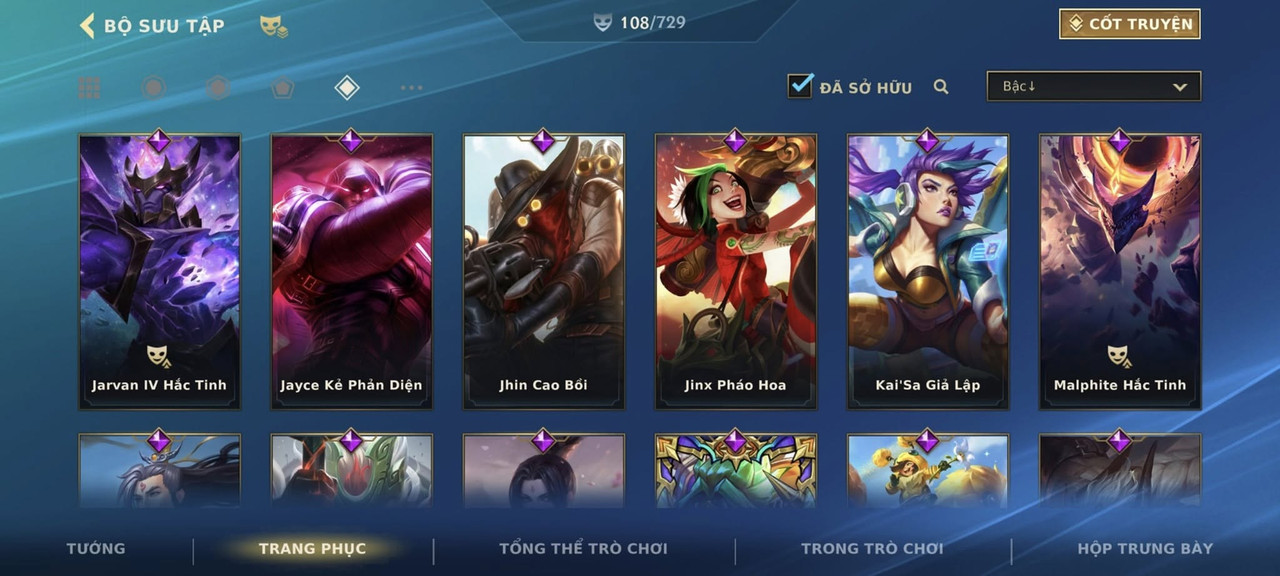Image resolution: width=1280 pixels, height=576 pixels.
Task: Switch to the Tướng tab
Action: click(x=96, y=548)
